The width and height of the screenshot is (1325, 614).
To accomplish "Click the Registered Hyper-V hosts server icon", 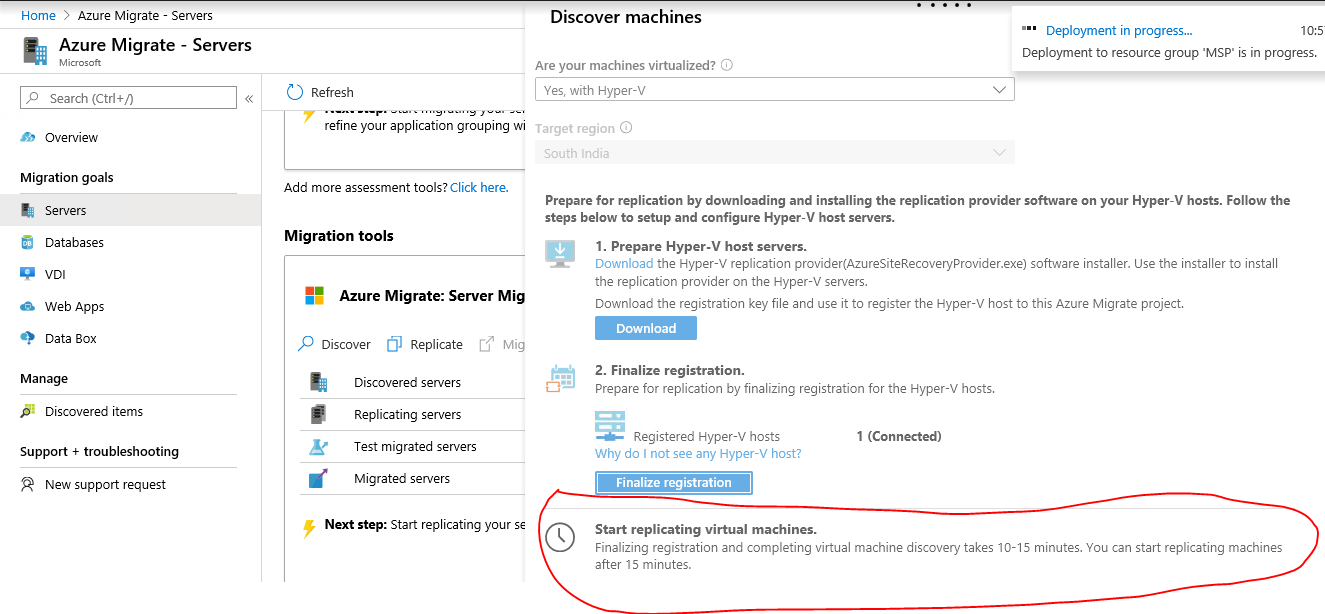I will [609, 425].
